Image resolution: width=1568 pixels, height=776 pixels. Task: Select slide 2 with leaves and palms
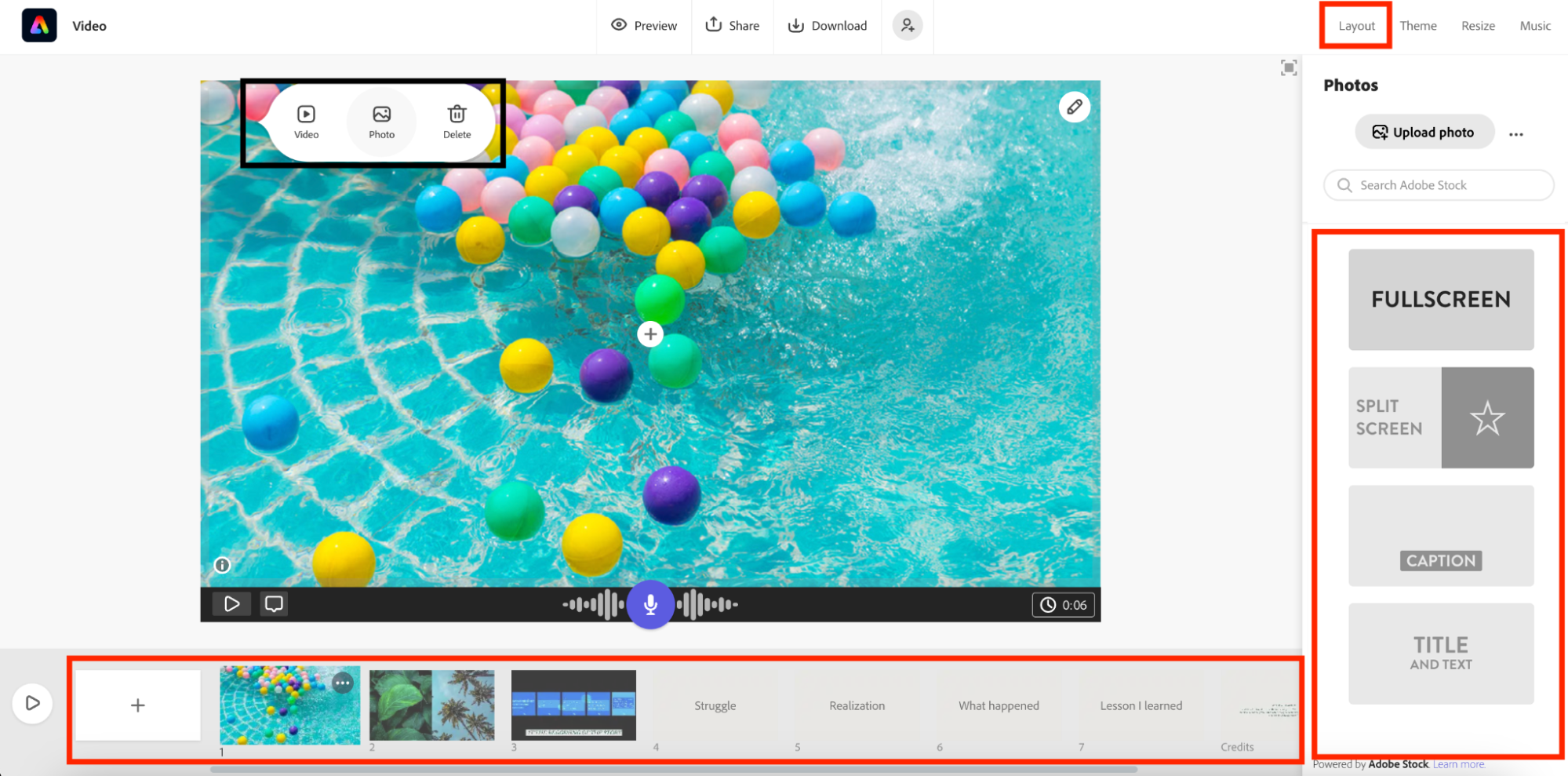tap(432, 705)
